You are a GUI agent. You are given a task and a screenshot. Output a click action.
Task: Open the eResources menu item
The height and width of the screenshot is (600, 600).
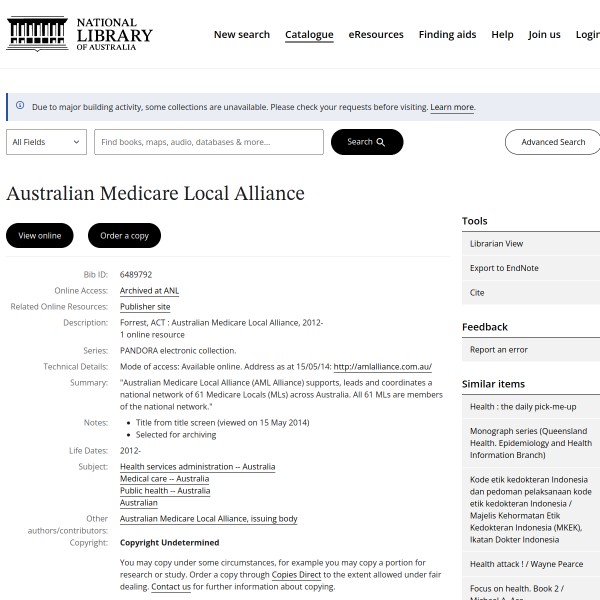click(376, 34)
